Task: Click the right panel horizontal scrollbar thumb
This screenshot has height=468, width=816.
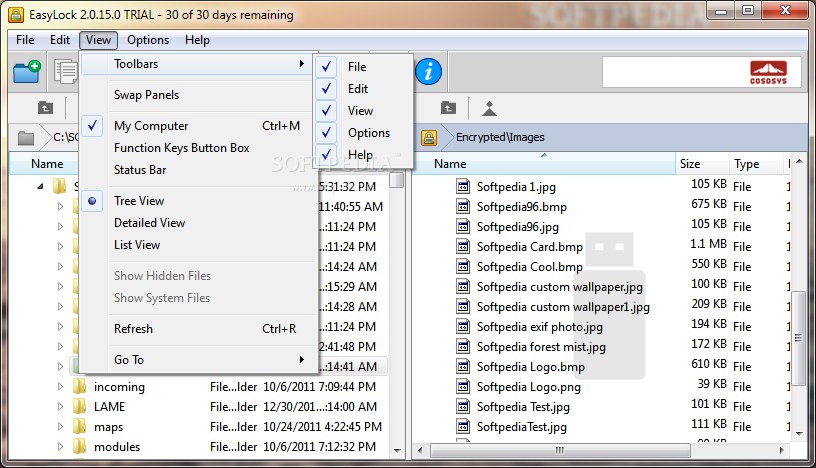Action: click(x=560, y=450)
